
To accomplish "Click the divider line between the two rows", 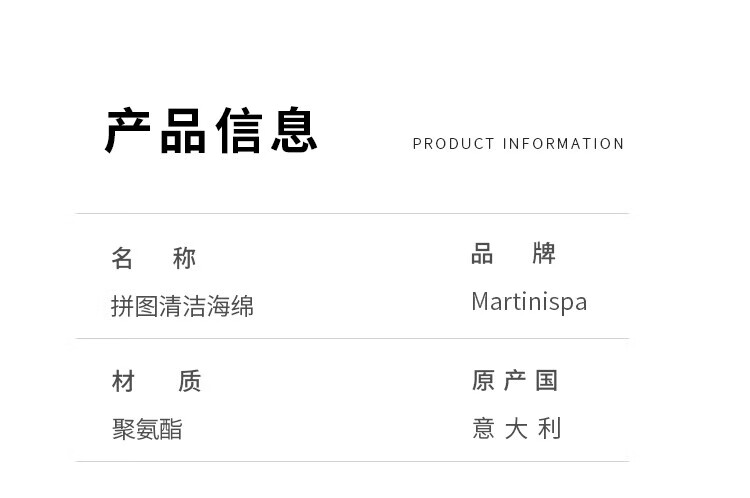I will click(352, 339).
